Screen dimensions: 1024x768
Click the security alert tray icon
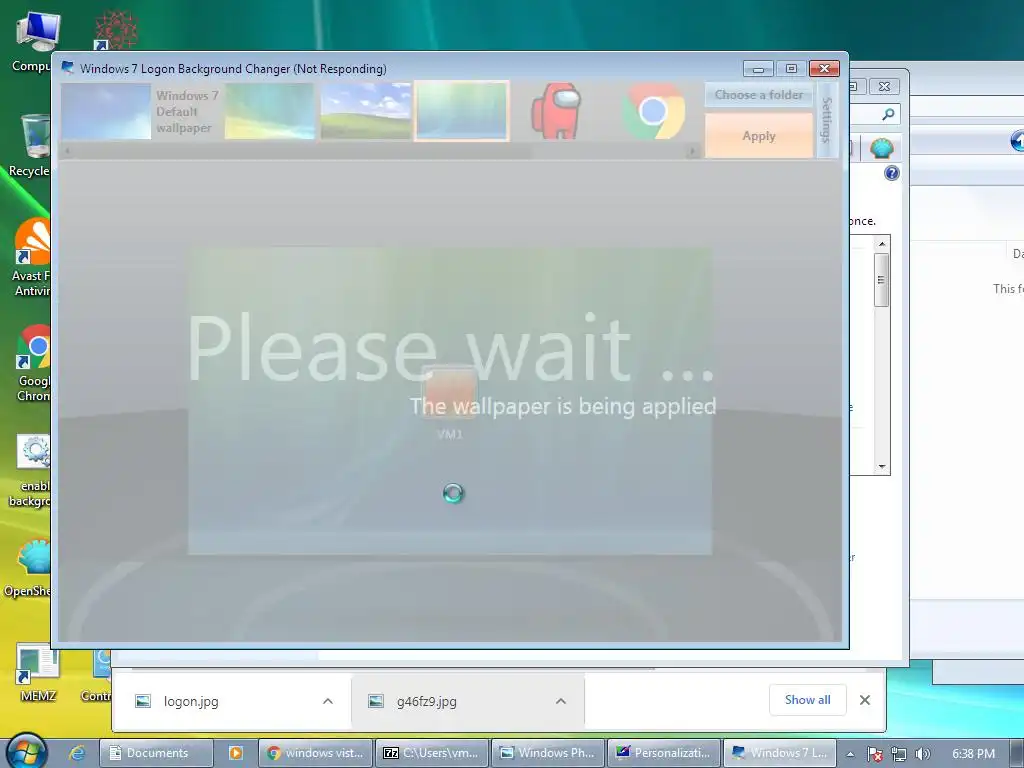coord(875,754)
